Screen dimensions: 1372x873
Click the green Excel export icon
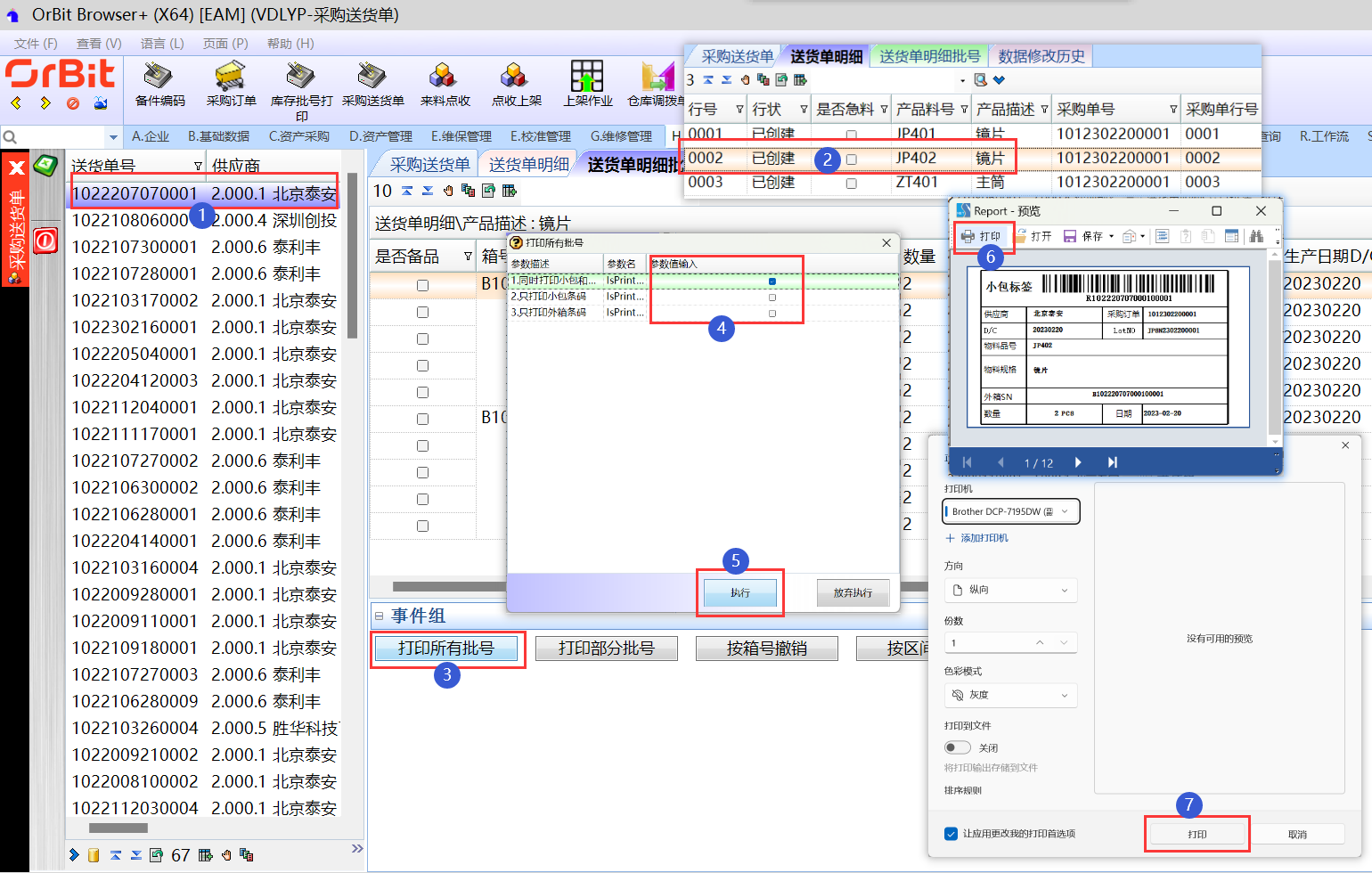[x=45, y=165]
